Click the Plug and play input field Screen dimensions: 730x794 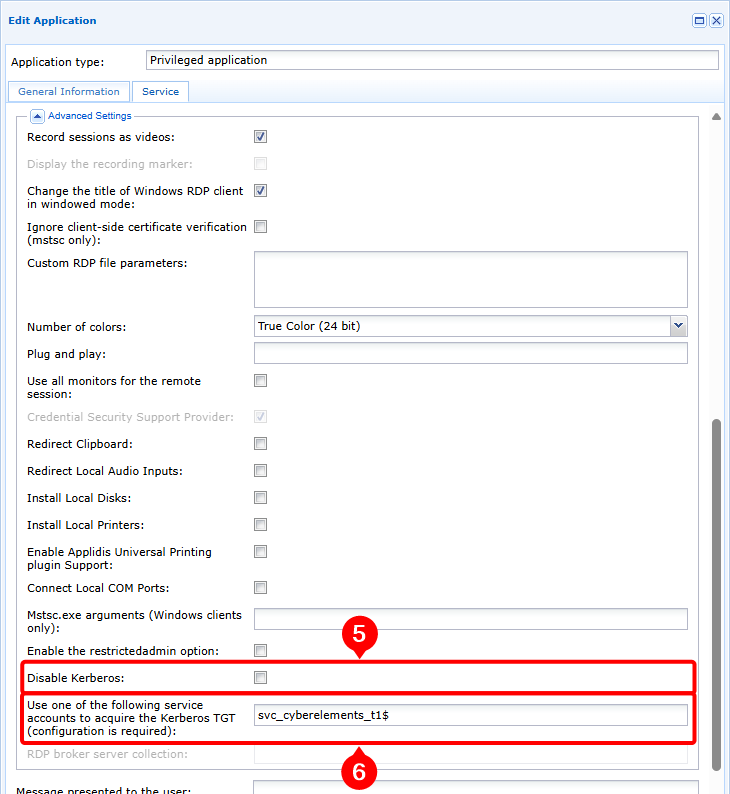click(x=470, y=353)
